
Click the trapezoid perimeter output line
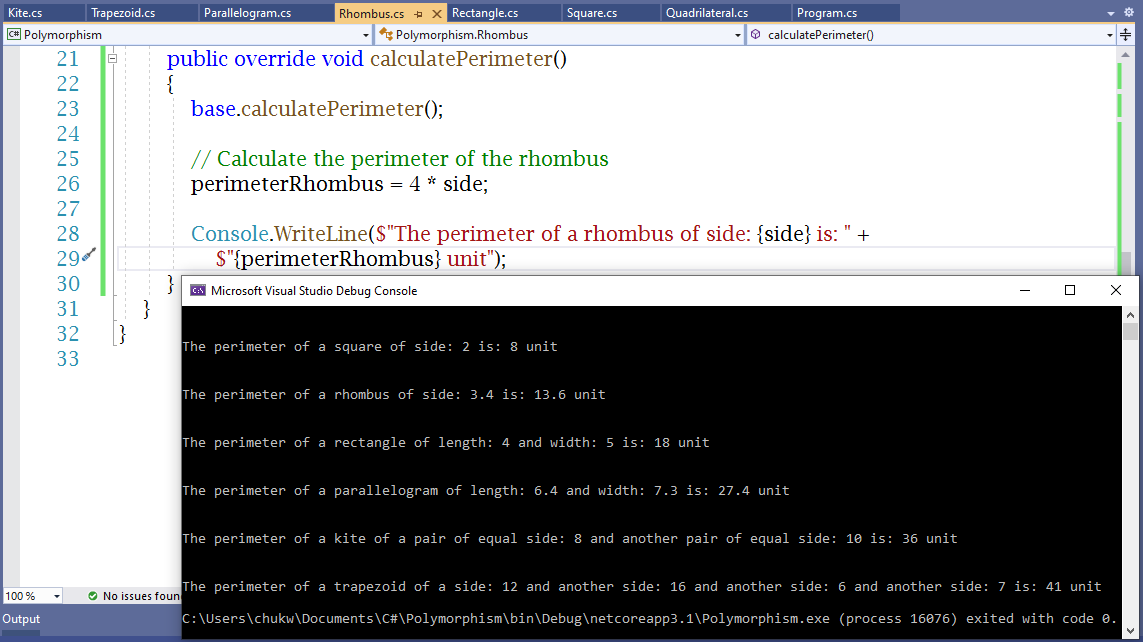click(641, 587)
